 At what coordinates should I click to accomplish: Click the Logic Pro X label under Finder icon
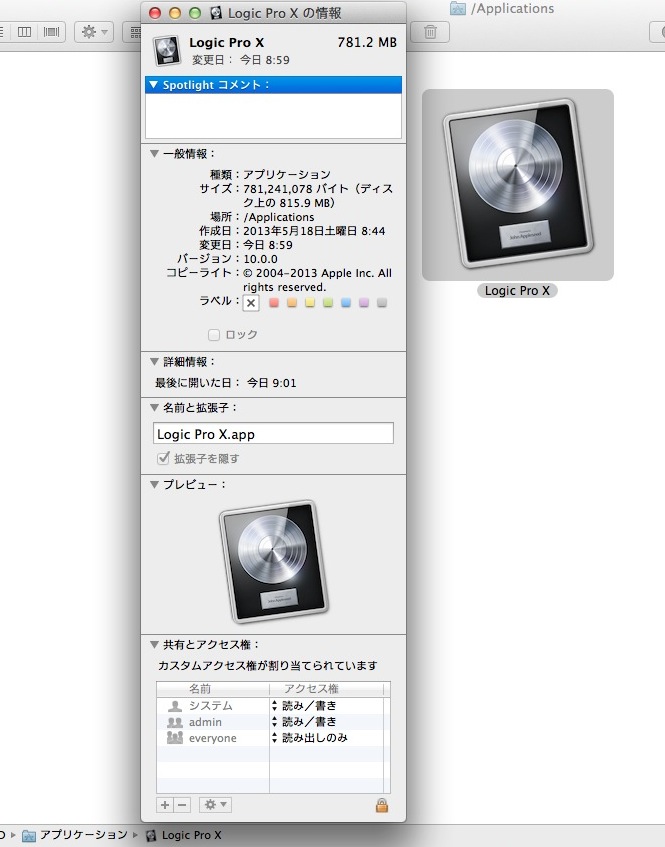click(517, 291)
